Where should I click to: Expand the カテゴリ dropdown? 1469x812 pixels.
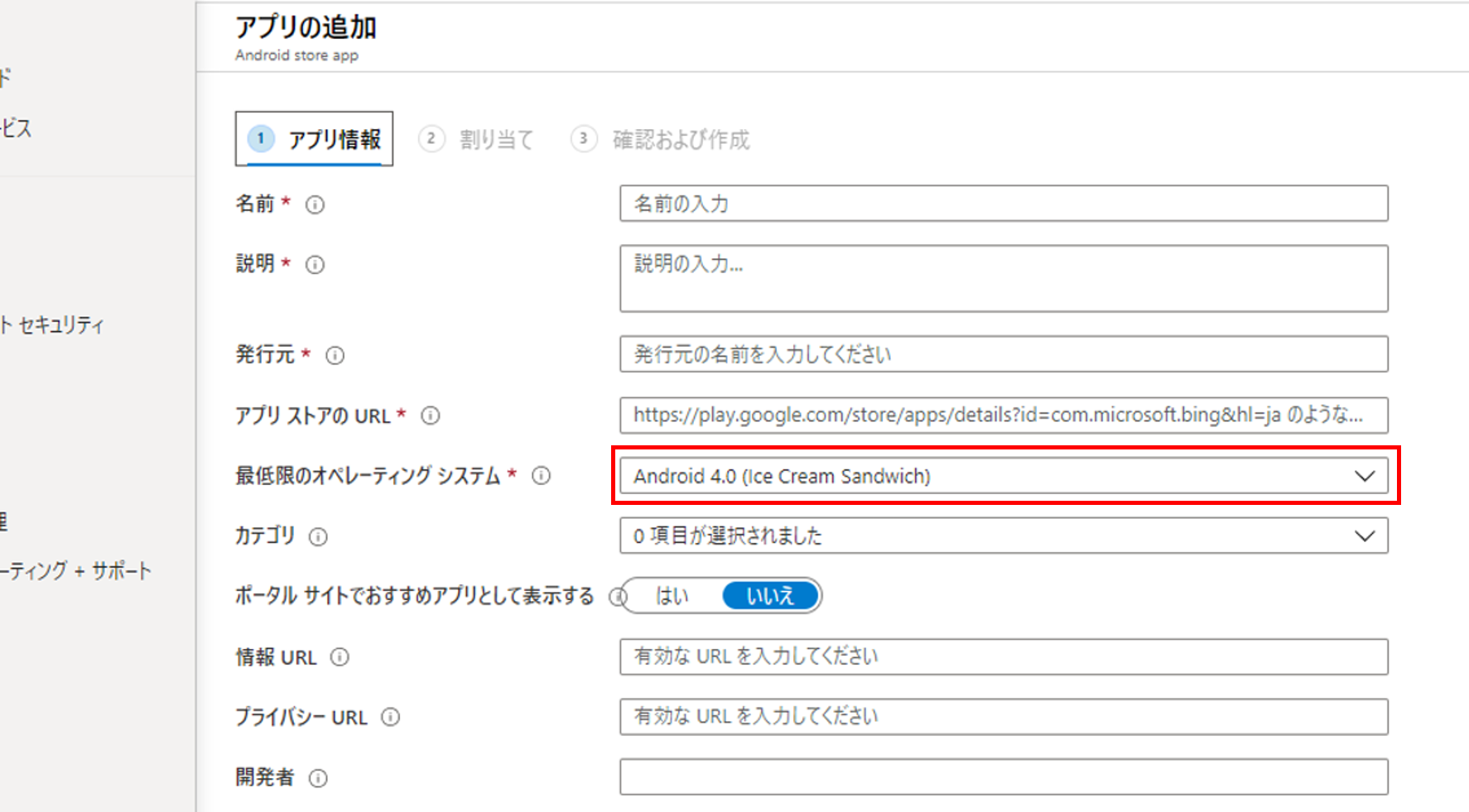[x=1003, y=536]
